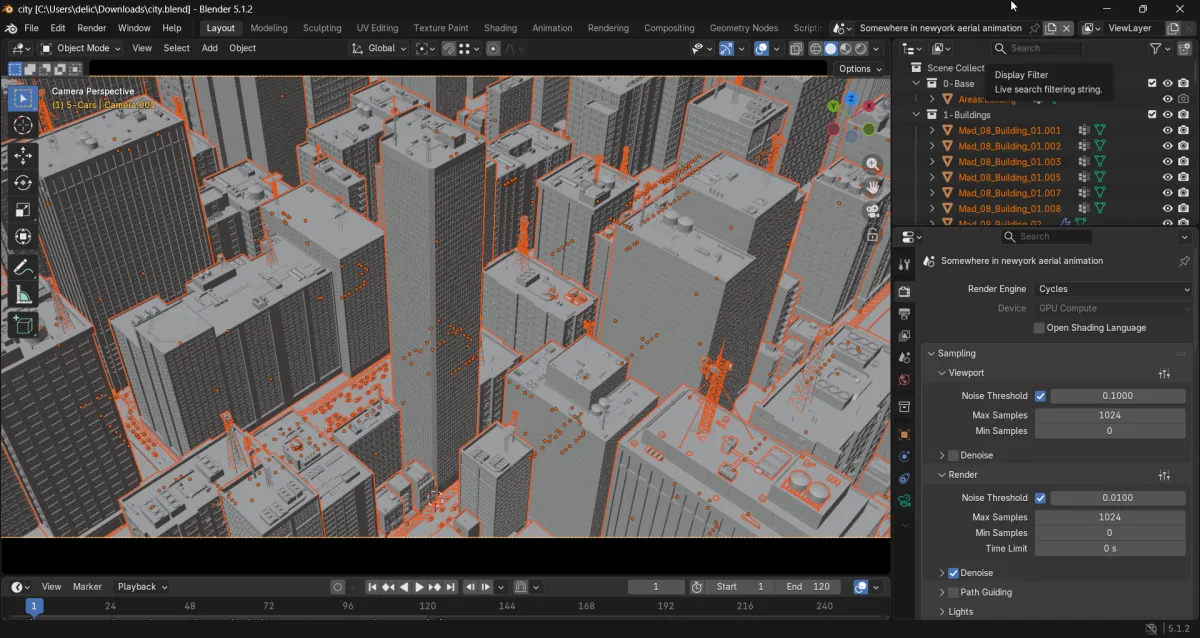Select the Move tool in the viewport toolbar
The height and width of the screenshot is (638, 1200).
click(24, 155)
